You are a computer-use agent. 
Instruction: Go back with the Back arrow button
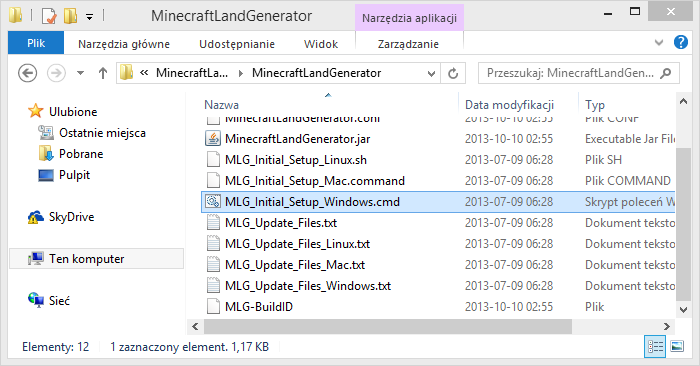[x=28, y=73]
